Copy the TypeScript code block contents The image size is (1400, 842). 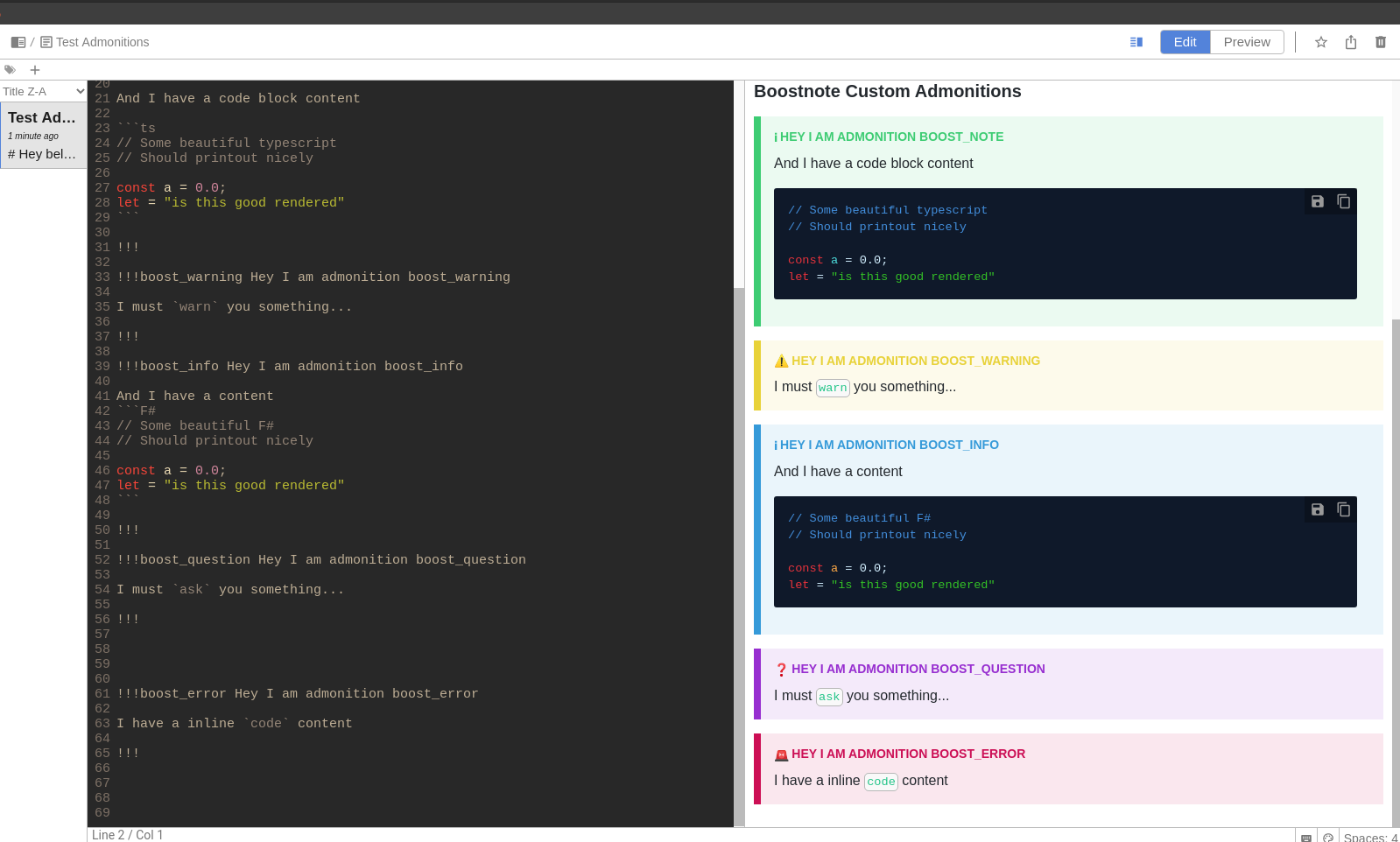[1344, 201]
